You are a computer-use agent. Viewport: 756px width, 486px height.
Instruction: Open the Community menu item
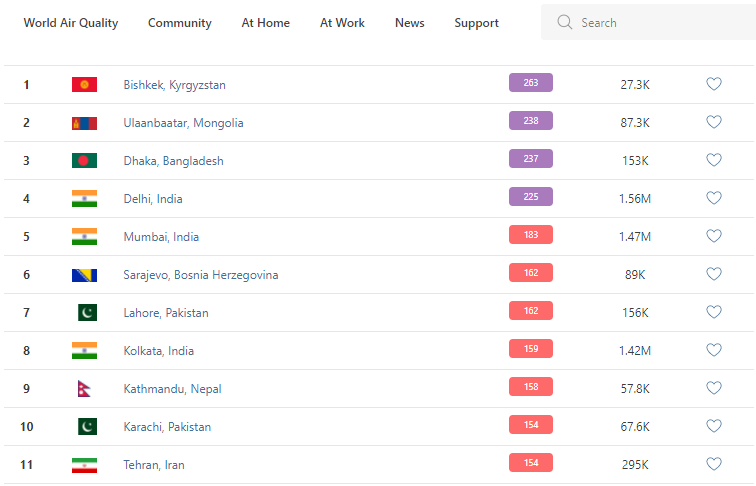[180, 23]
